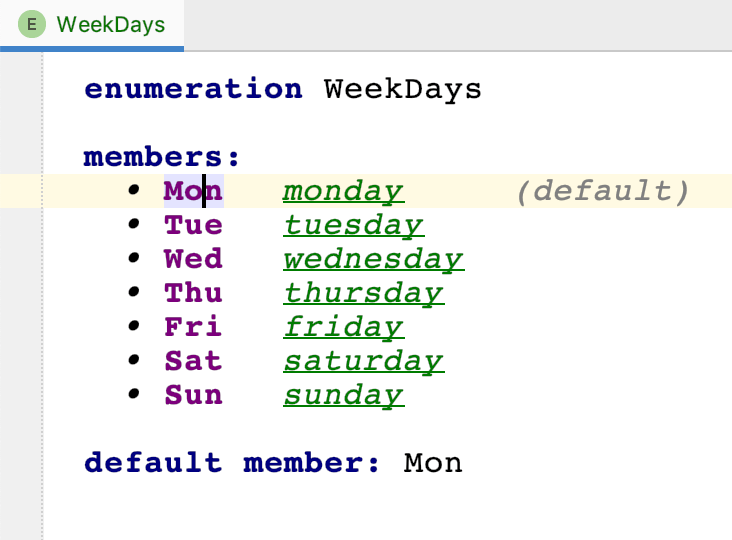Click the Tue member name

point(193,225)
